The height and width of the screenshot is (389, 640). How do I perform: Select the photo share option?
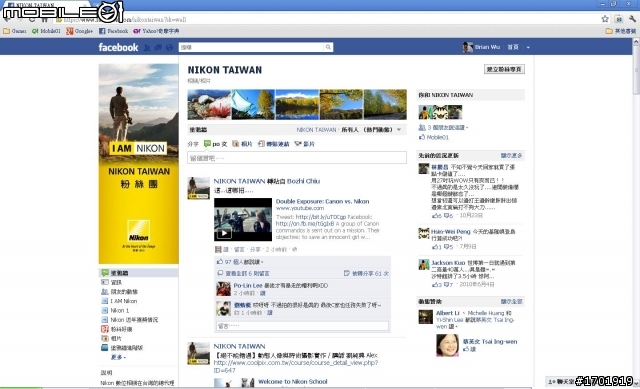[x=242, y=144]
